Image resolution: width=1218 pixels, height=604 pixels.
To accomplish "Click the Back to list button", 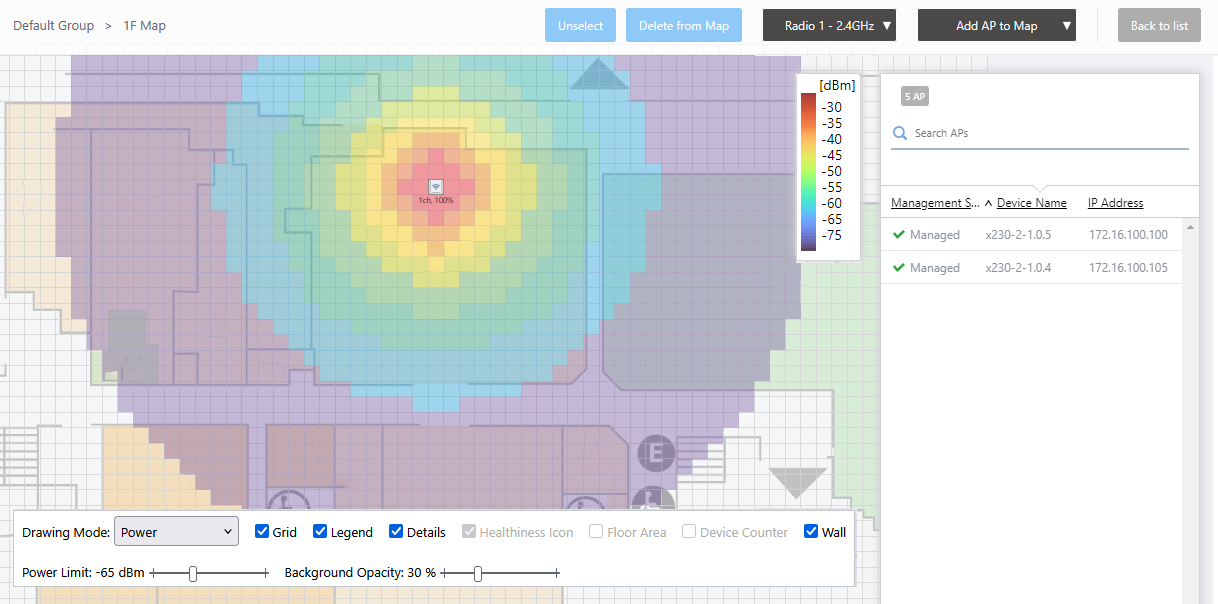I will click(x=1159, y=26).
